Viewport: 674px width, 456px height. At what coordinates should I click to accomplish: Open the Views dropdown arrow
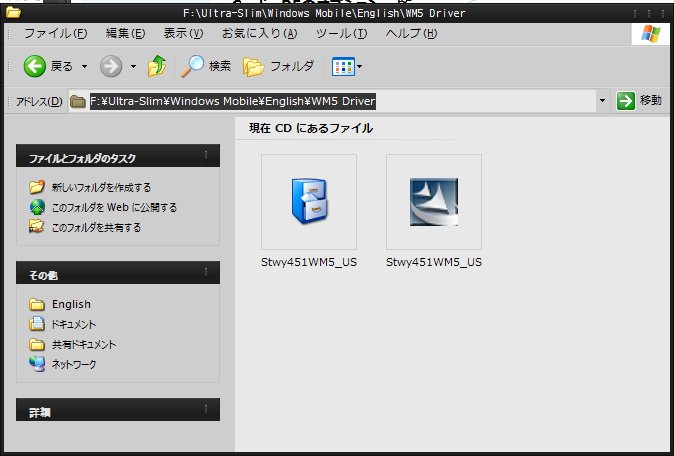click(x=360, y=67)
